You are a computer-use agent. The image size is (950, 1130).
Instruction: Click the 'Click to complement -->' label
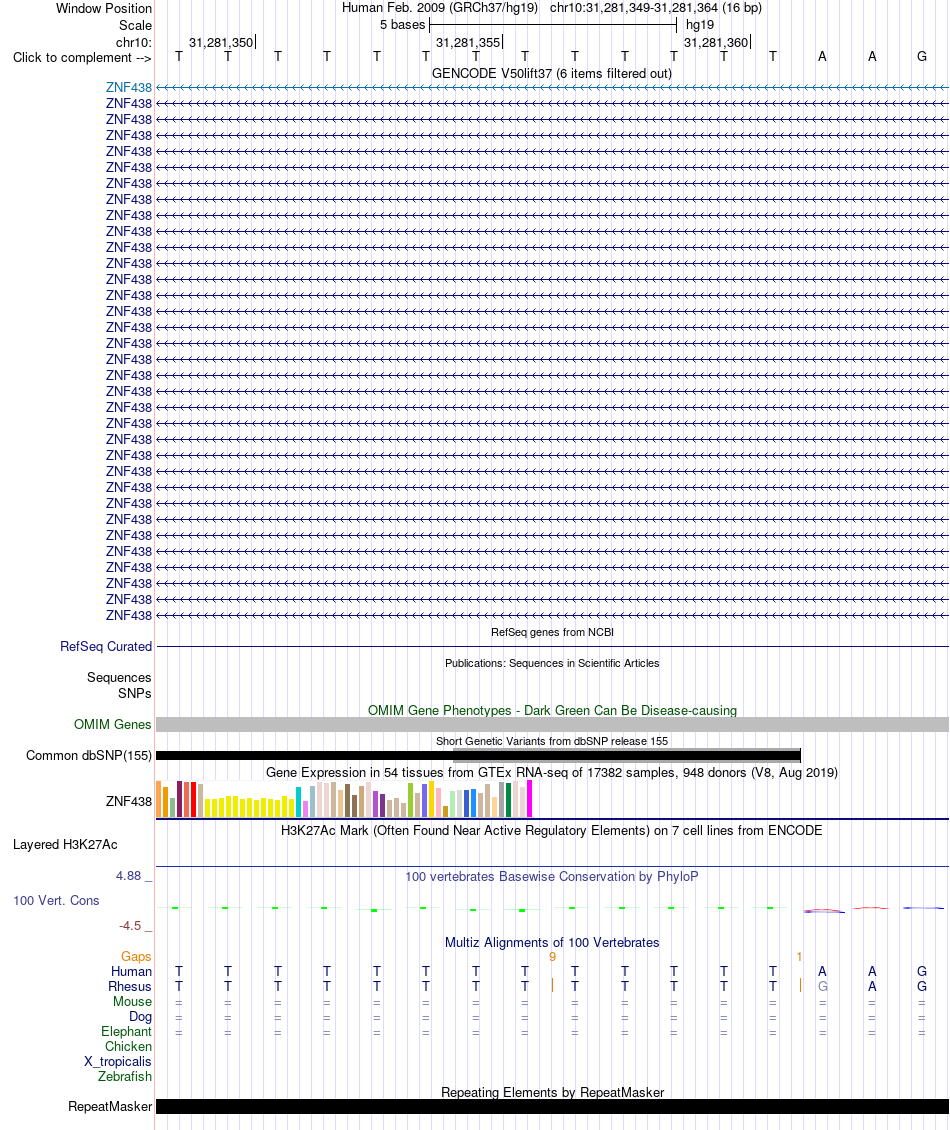click(81, 58)
